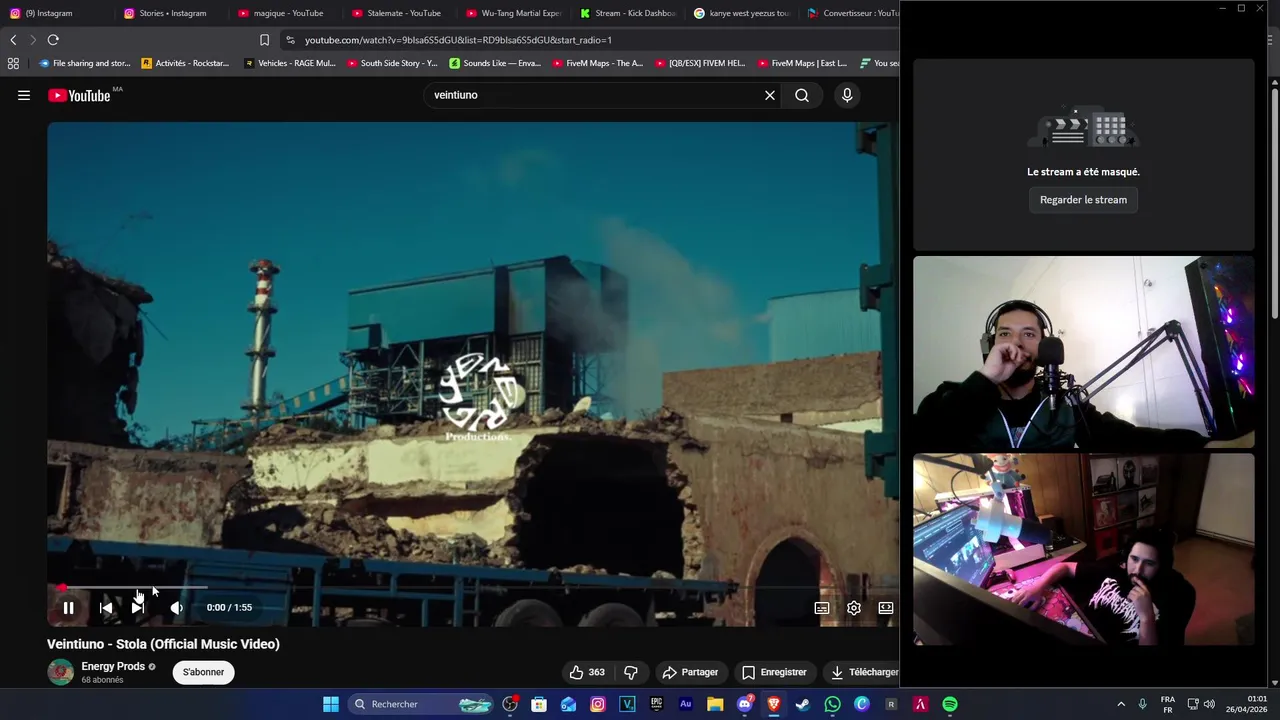Screen dimensions: 1280x720
Task: Open the FiveM Maps - The A... bookmark
Action: (x=597, y=63)
